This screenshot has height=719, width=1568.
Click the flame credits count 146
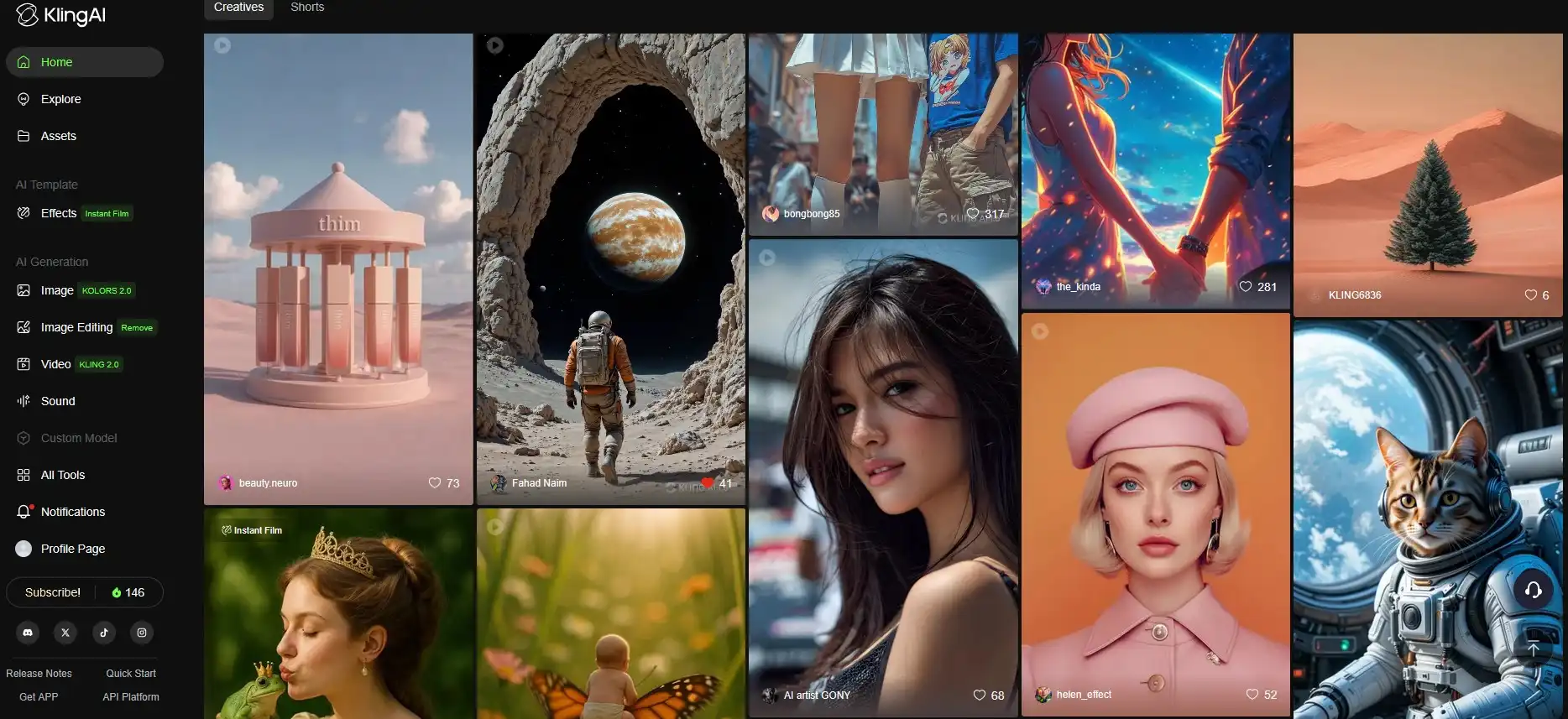coord(128,592)
